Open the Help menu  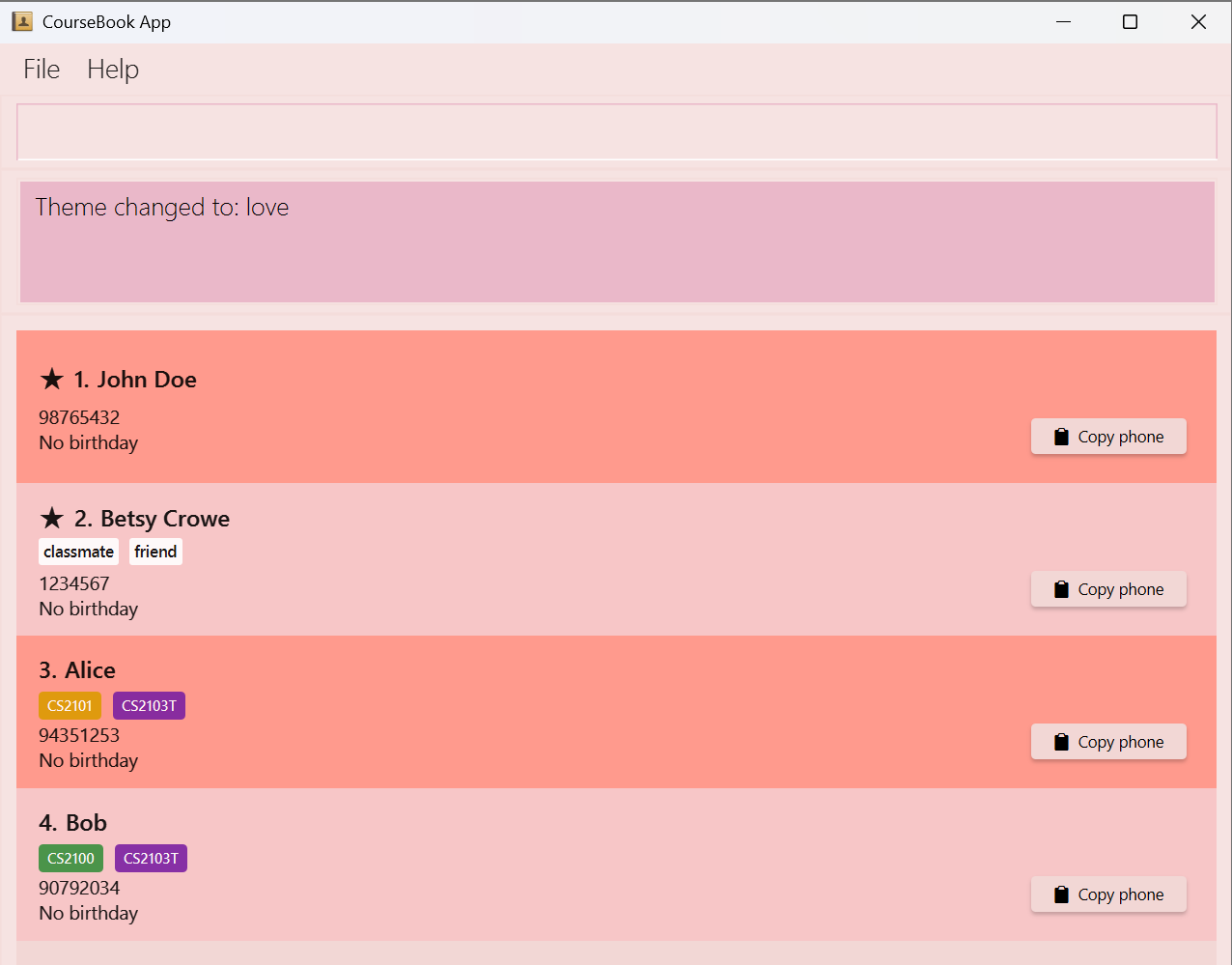[x=112, y=69]
